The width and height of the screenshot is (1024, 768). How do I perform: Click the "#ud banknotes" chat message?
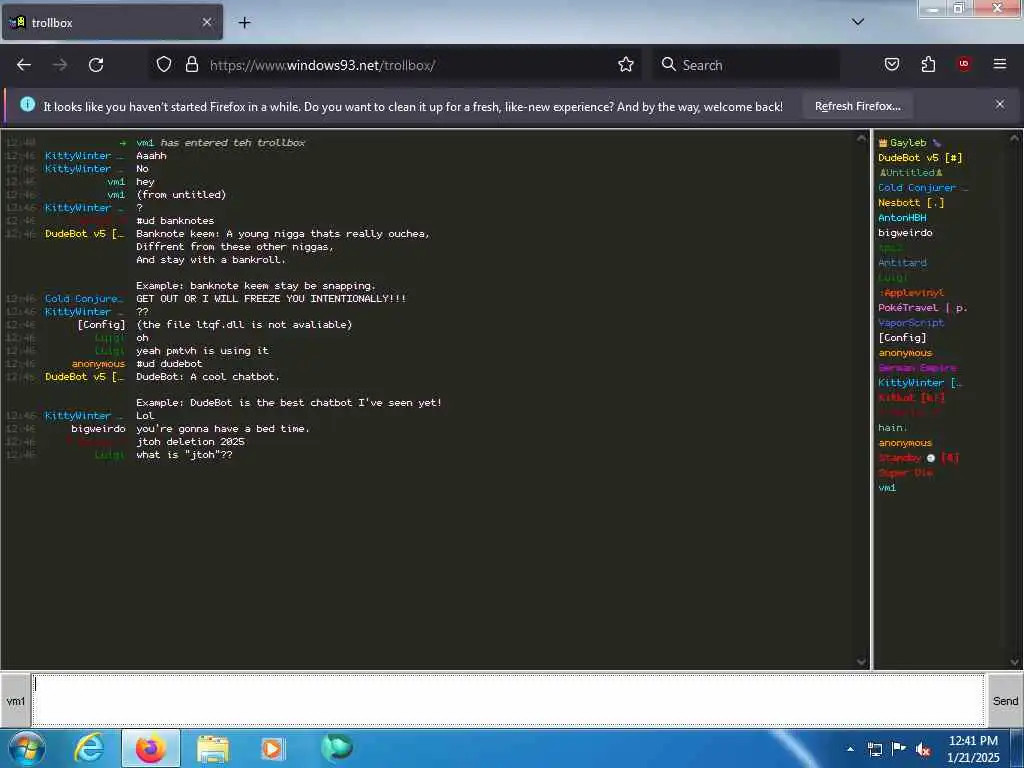(175, 221)
